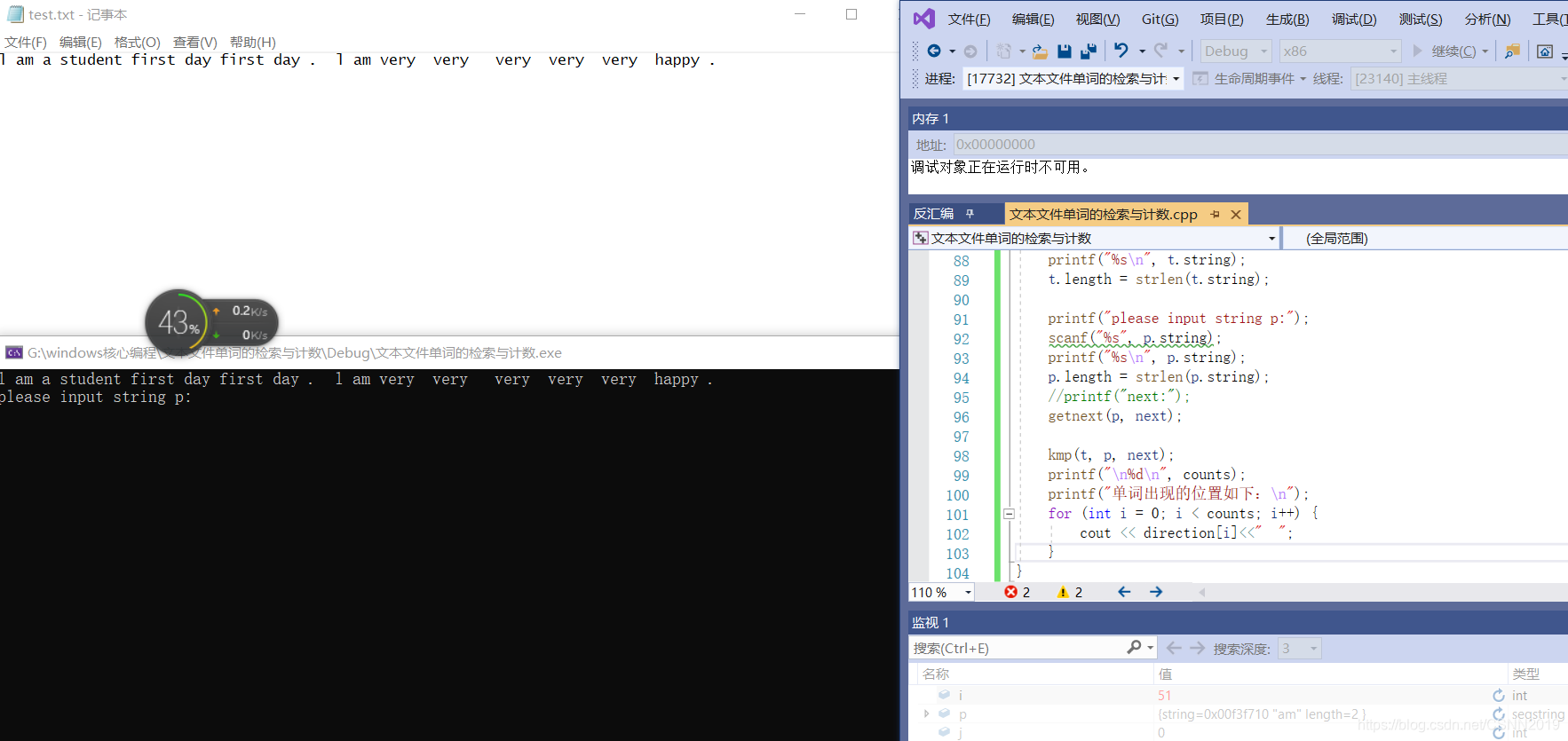Click the console window icon in its title bar
The image size is (1568, 741).
pos(14,352)
